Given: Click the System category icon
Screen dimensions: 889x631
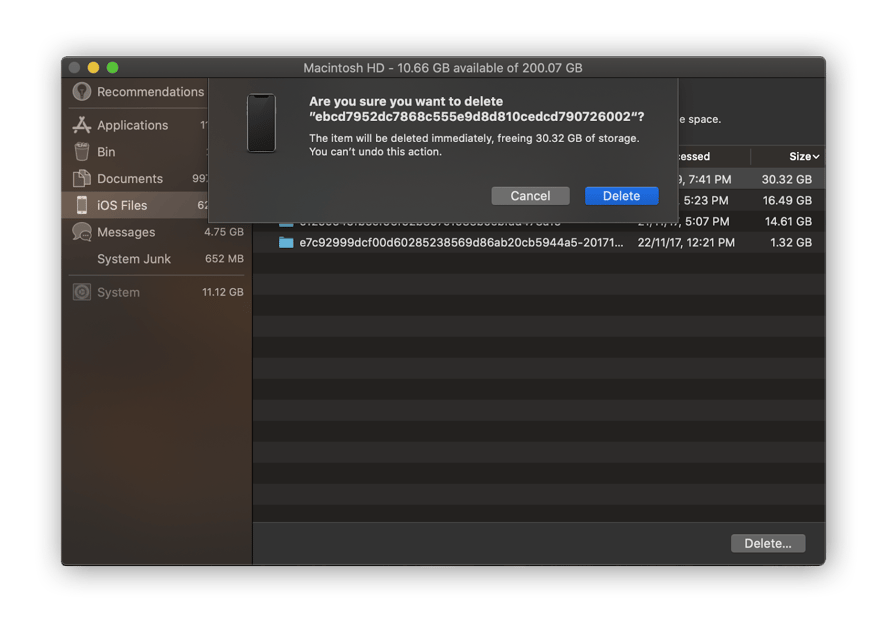Looking at the screenshot, I should click(81, 292).
